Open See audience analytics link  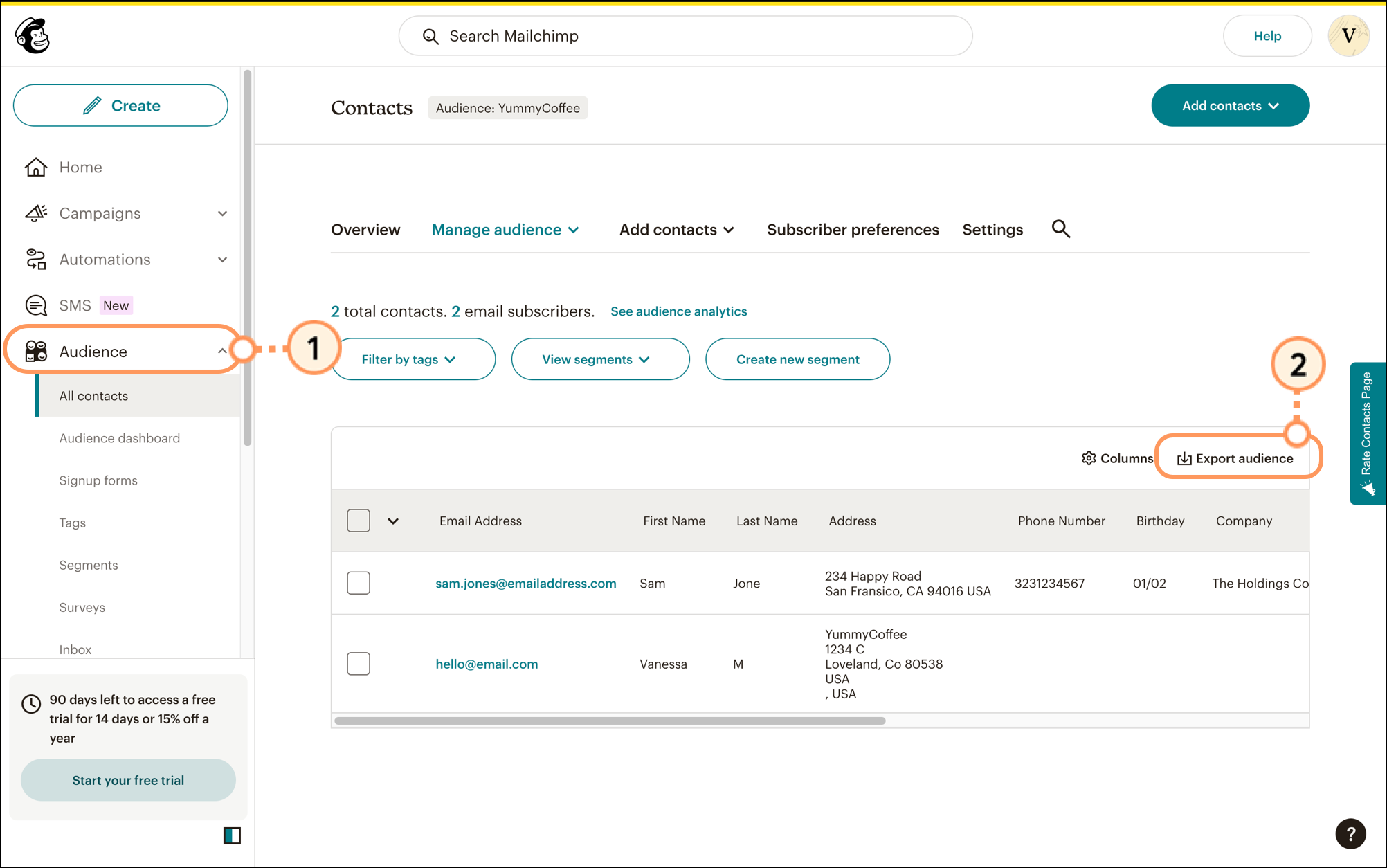click(678, 311)
